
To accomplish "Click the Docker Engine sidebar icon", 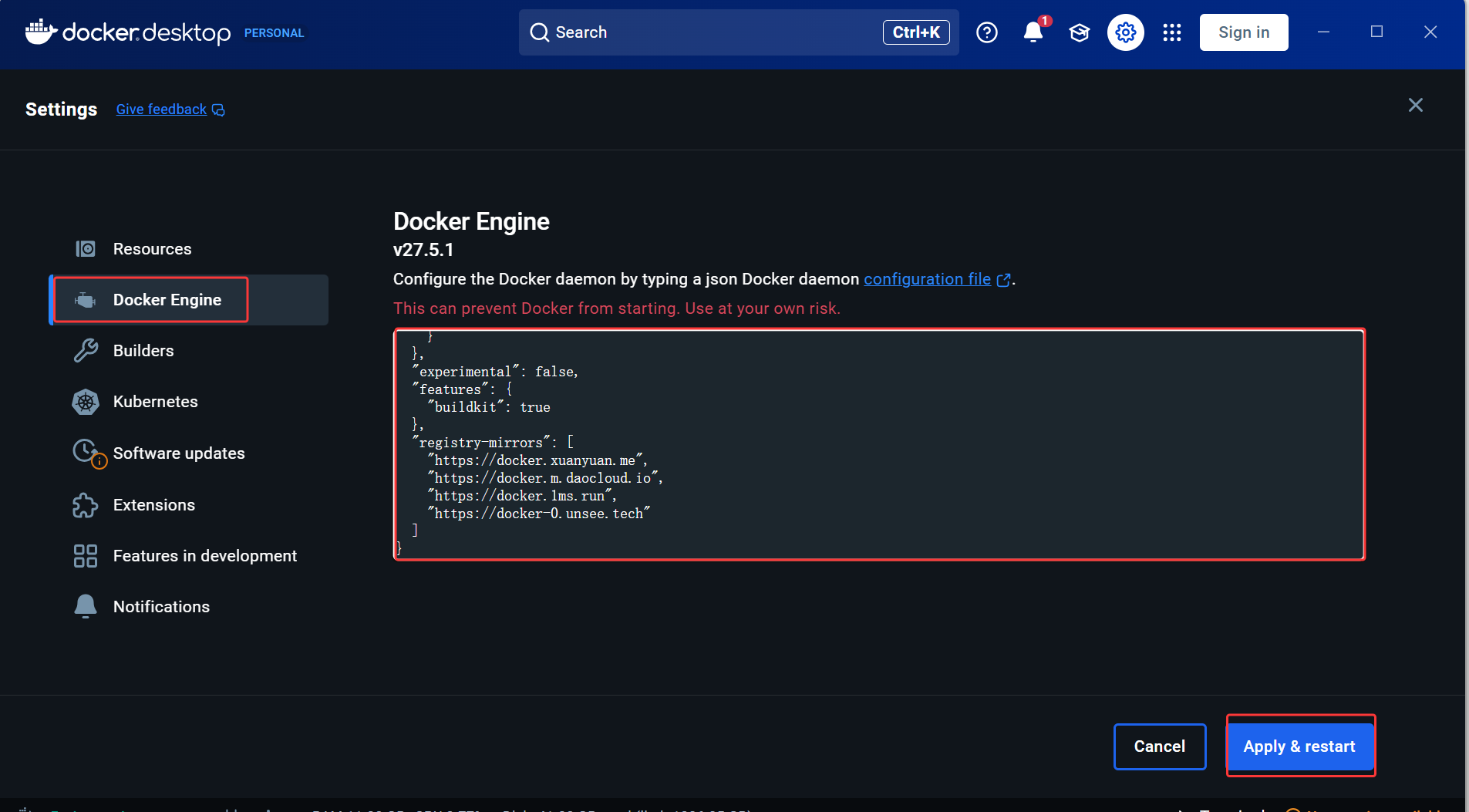I will [86, 300].
